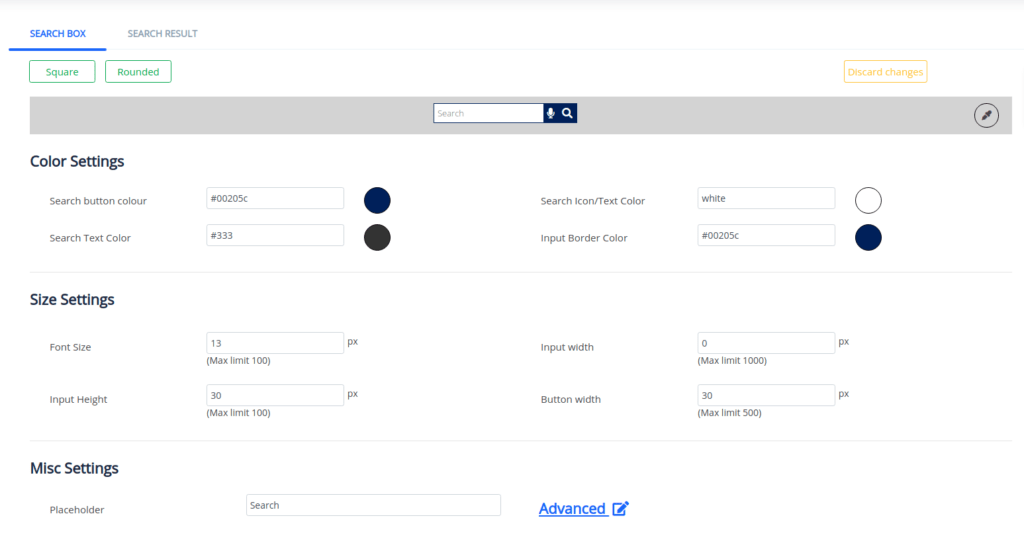Open Search Icon/Text Color white swatch
1024x551 pixels.
pos(868,200)
